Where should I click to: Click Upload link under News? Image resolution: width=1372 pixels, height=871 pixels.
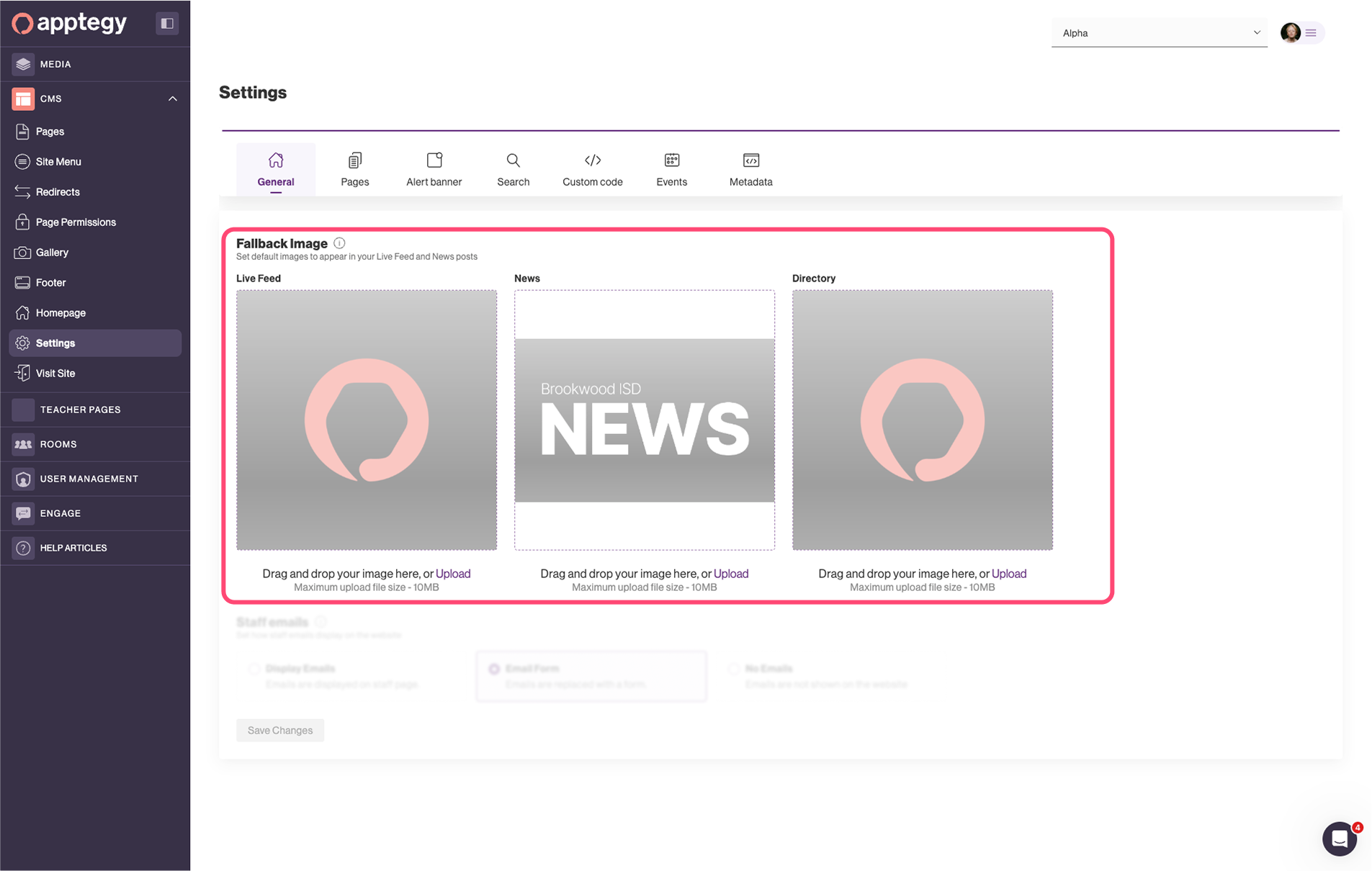731,574
